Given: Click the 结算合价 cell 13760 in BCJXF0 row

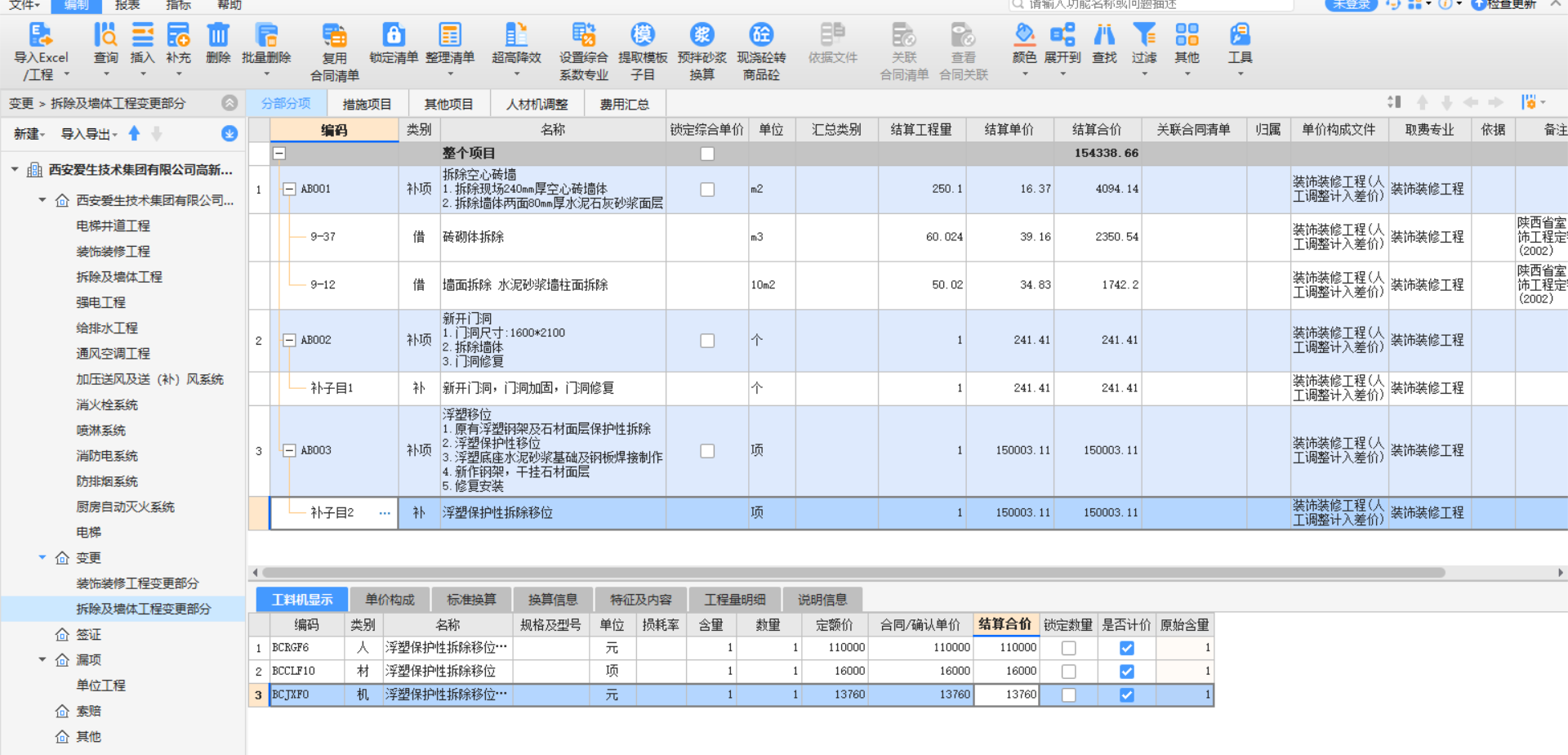Looking at the screenshot, I should 1005,695.
